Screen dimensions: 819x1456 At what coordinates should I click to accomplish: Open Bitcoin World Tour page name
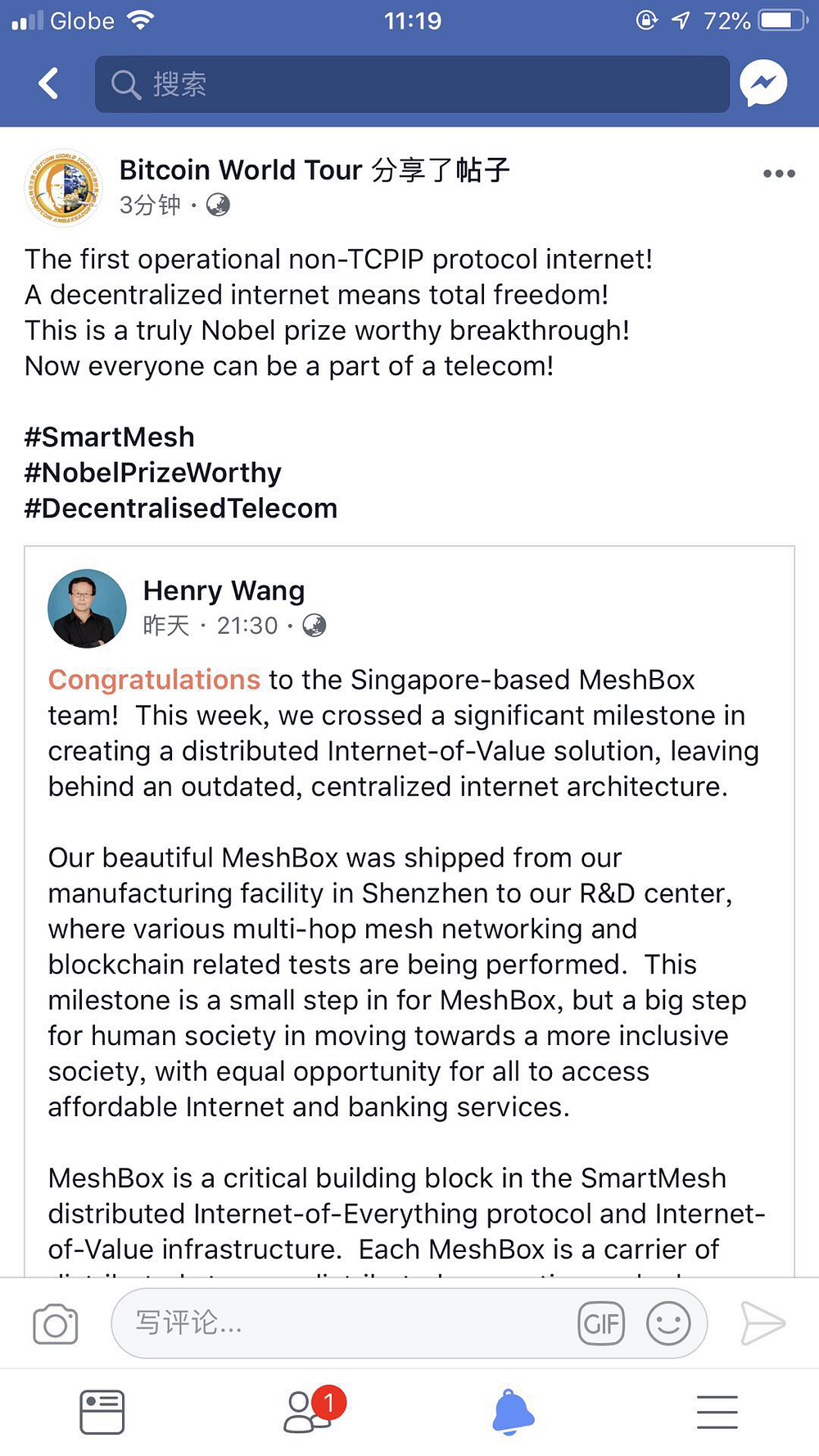click(241, 170)
